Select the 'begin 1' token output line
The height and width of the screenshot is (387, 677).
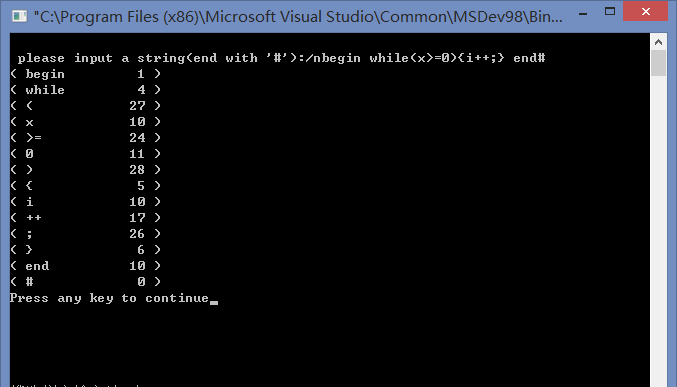(85, 74)
